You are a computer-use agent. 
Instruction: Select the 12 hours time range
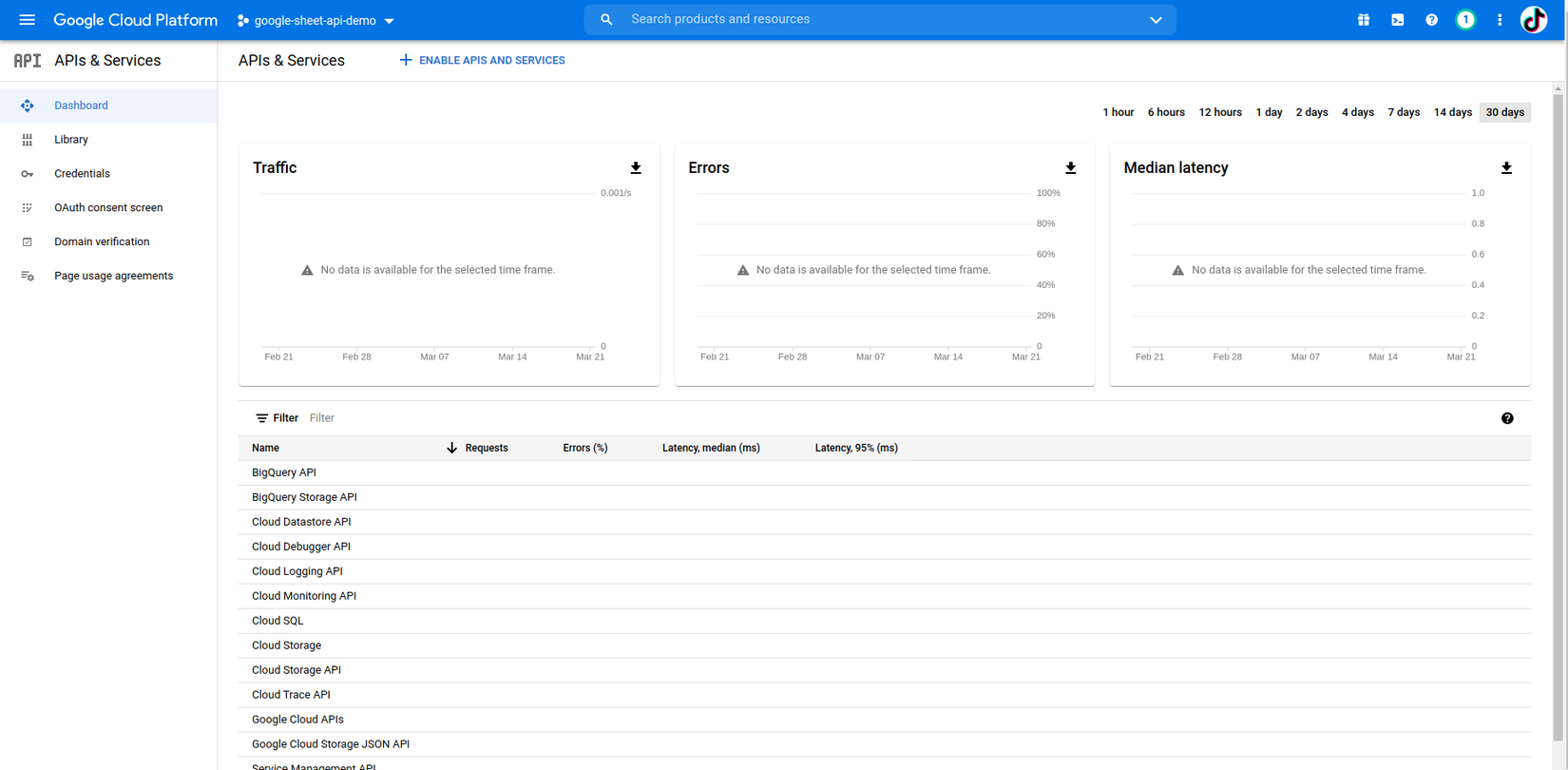(x=1220, y=112)
